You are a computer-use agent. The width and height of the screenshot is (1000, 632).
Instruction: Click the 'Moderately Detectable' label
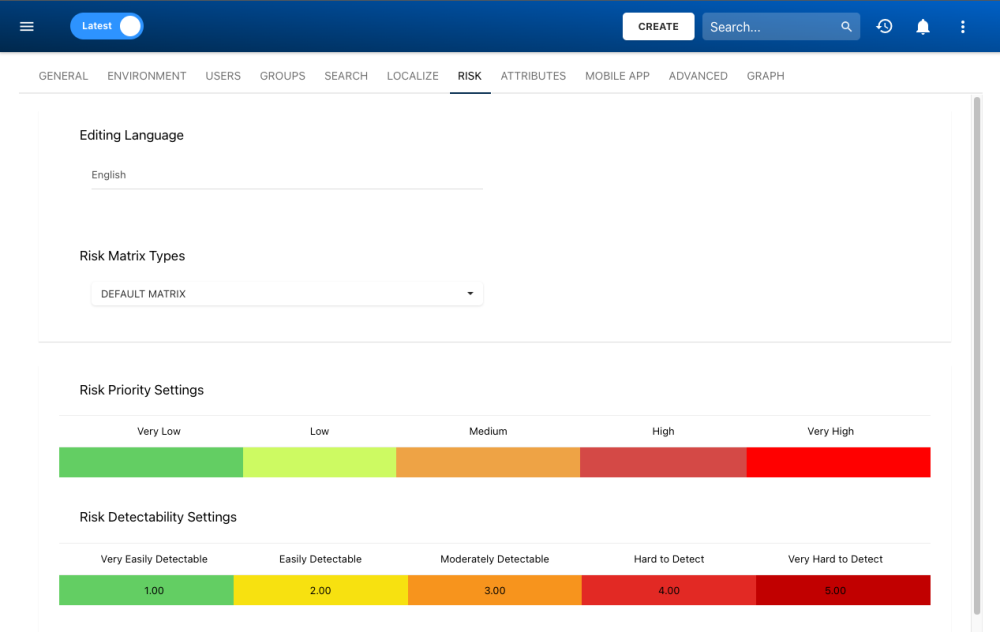494,559
